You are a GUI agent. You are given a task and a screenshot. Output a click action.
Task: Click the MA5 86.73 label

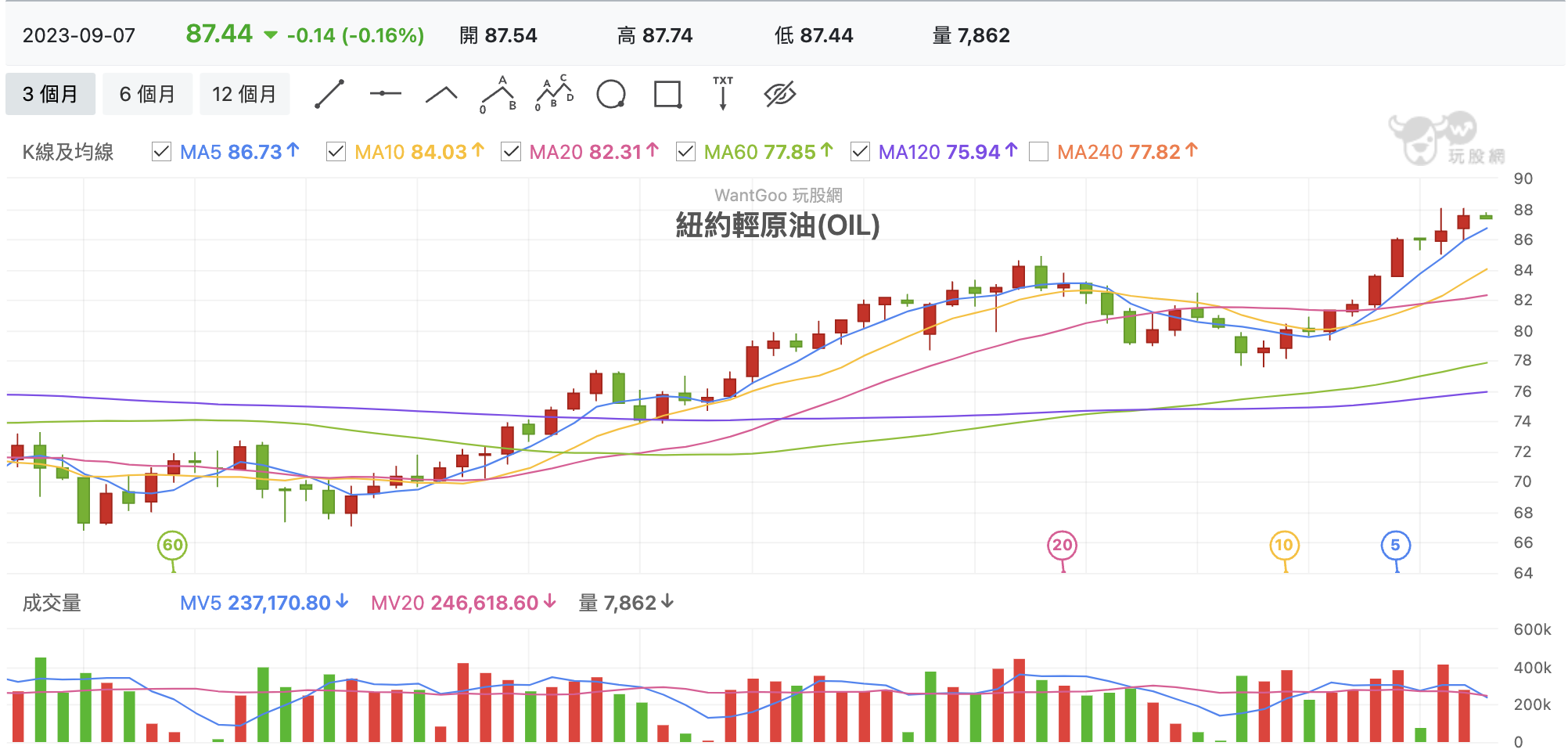coord(239,152)
